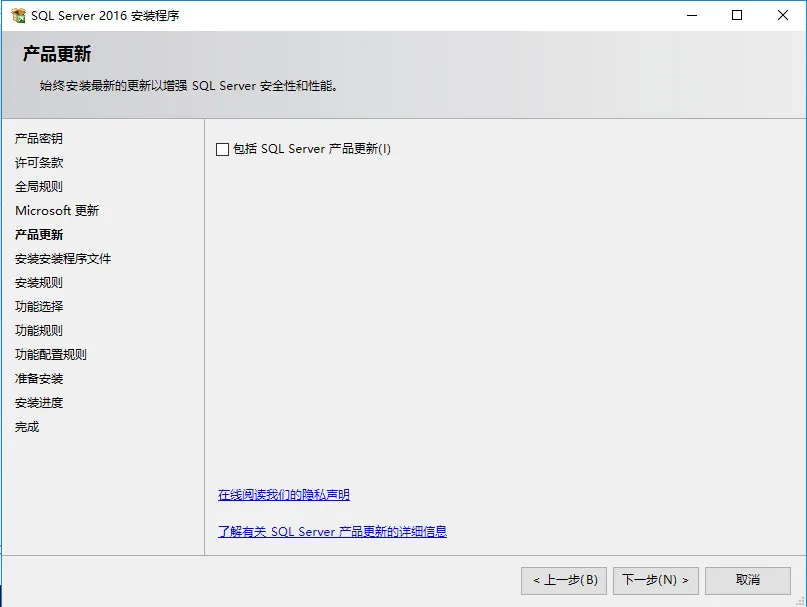The width and height of the screenshot is (807, 607).
Task: Go back with 上一步(B) button
Action: coord(564,581)
